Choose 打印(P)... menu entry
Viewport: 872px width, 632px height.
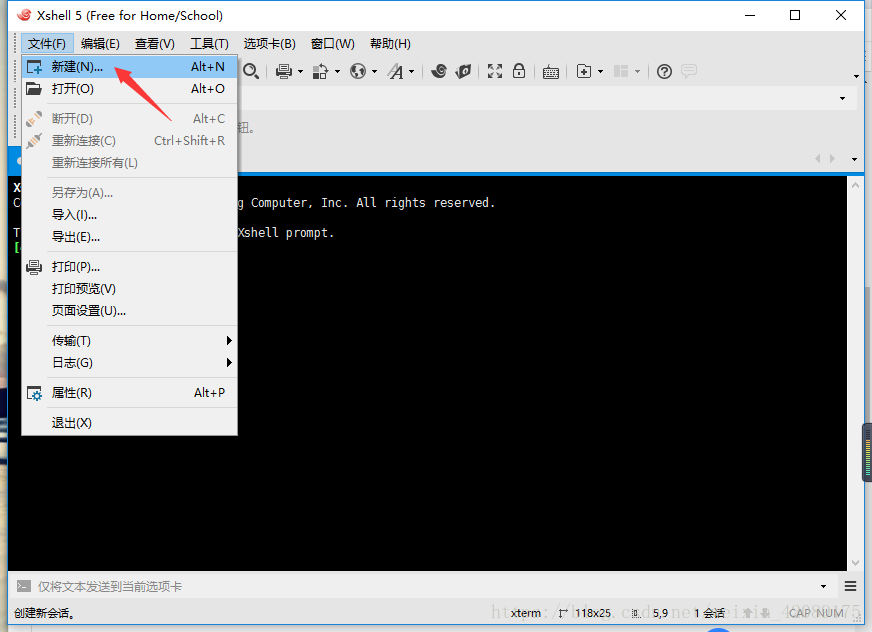[130, 267]
